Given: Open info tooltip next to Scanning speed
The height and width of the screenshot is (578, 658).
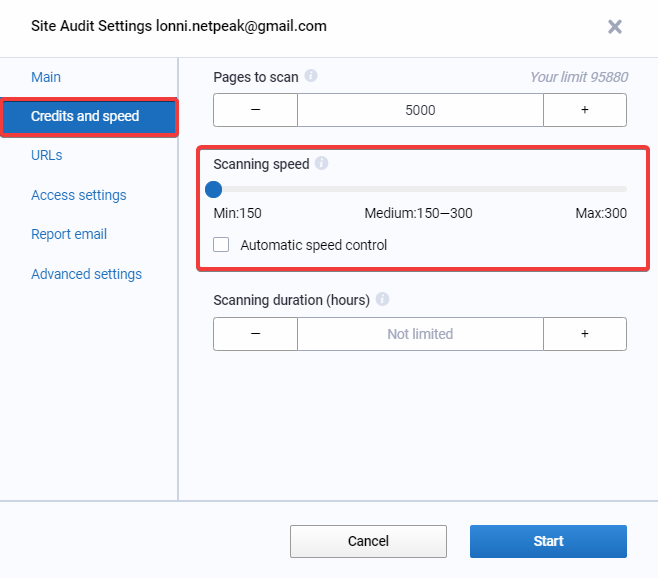Looking at the screenshot, I should tap(321, 163).
